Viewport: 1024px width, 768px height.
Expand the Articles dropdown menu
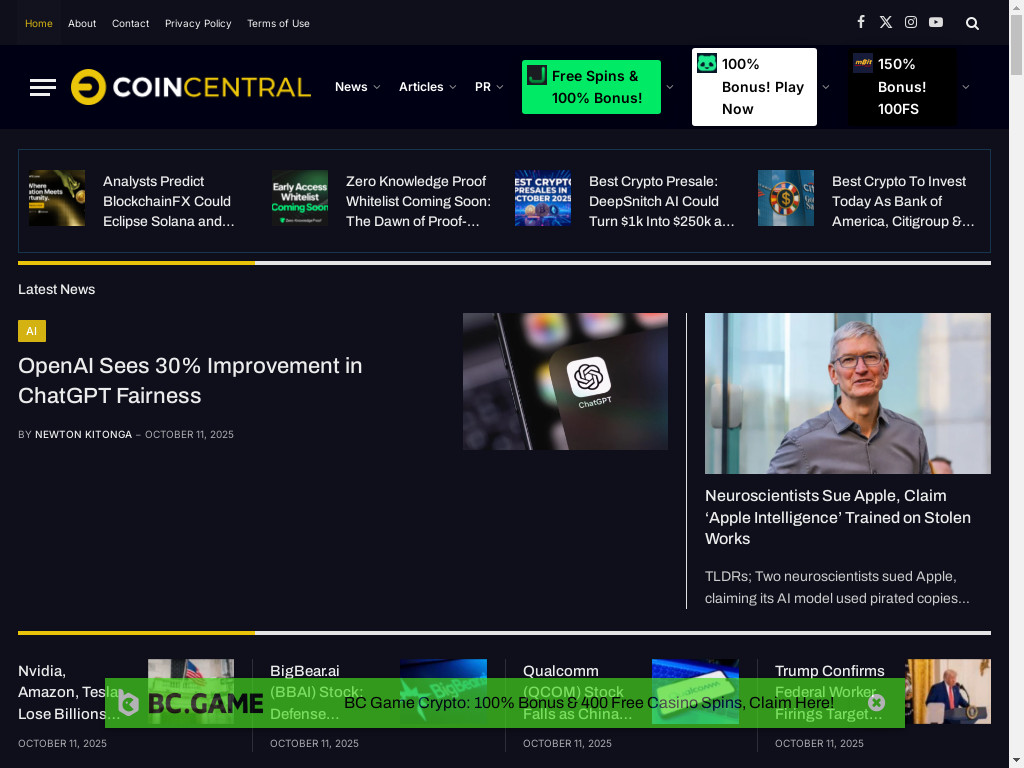pyautogui.click(x=427, y=87)
